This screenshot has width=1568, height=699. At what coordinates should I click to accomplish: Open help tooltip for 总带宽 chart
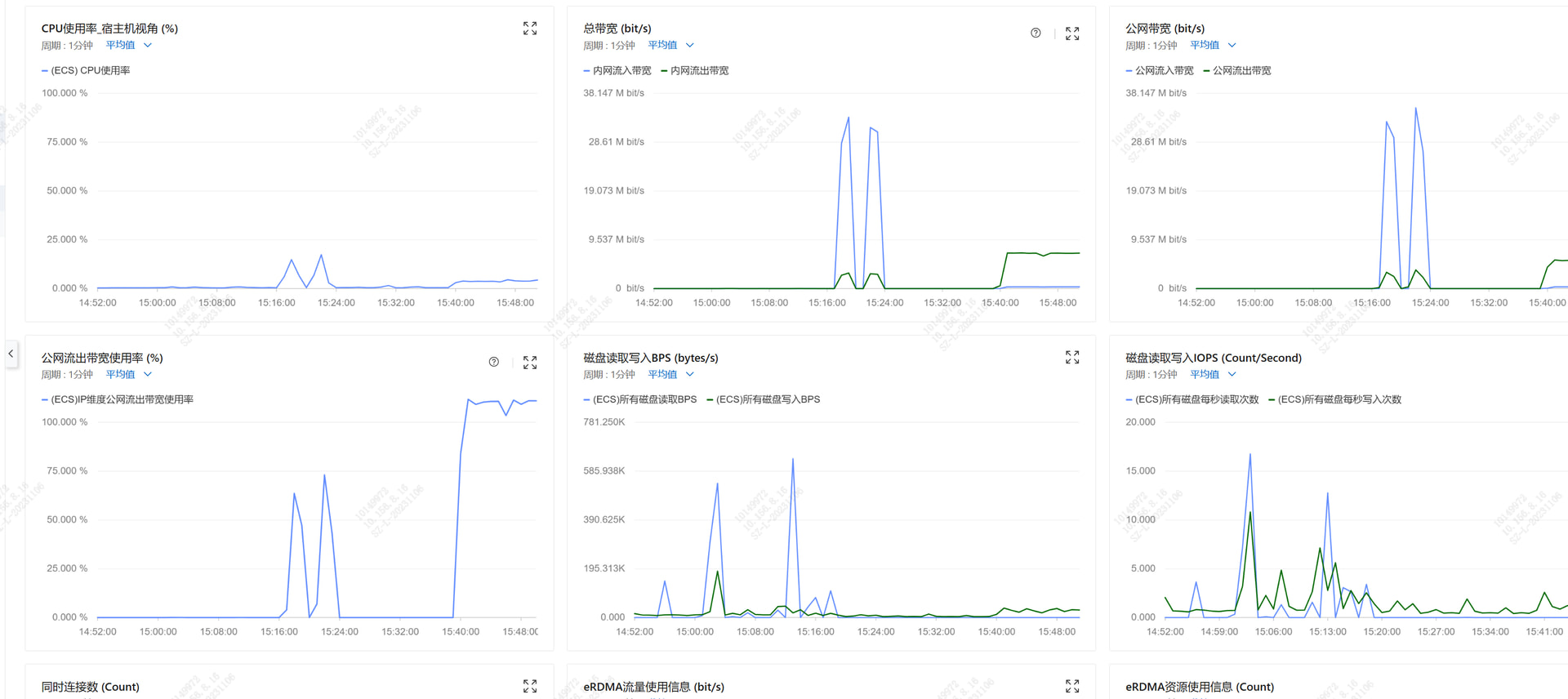[x=1036, y=33]
